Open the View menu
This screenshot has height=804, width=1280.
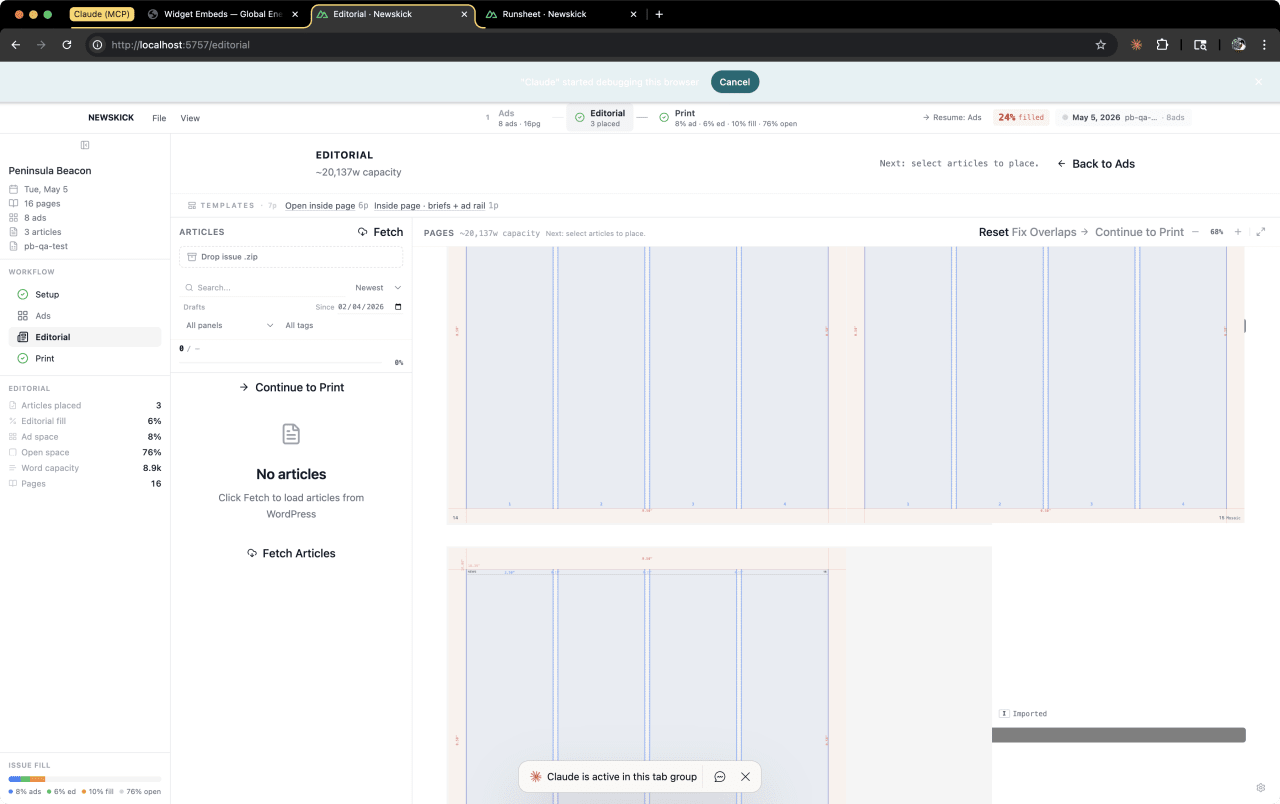(190, 118)
